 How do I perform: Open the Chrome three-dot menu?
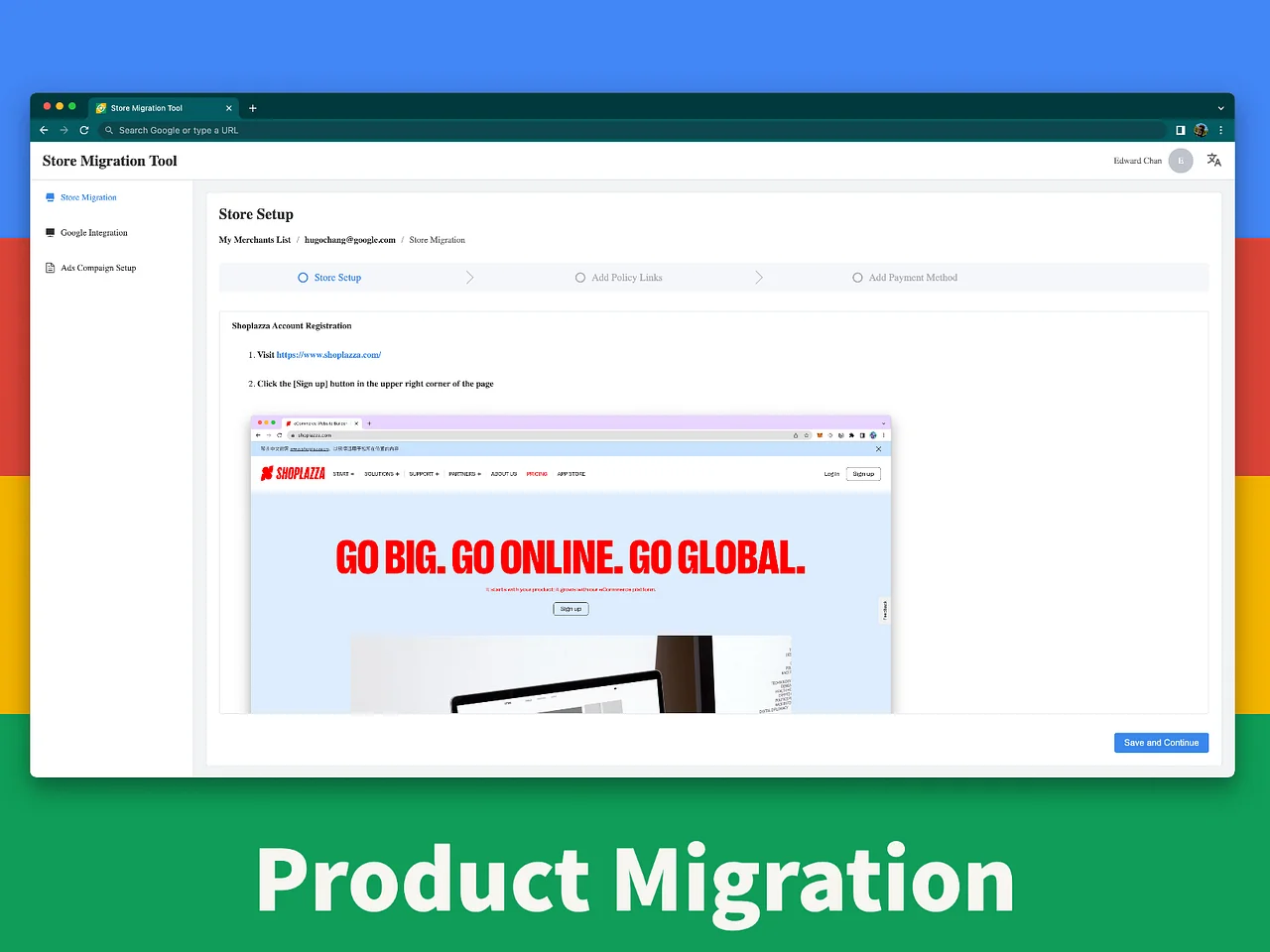[1220, 130]
